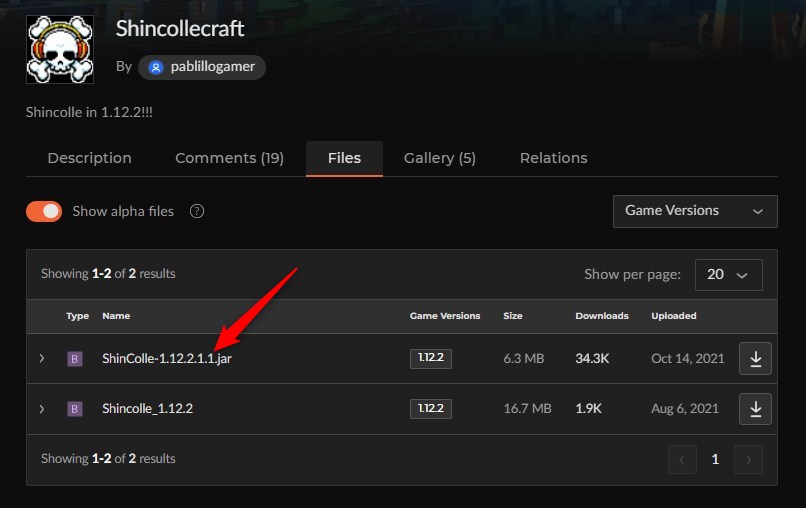The height and width of the screenshot is (508, 806).
Task: Click the beta type badge for Shincolle_1.12.2
Action: click(75, 409)
